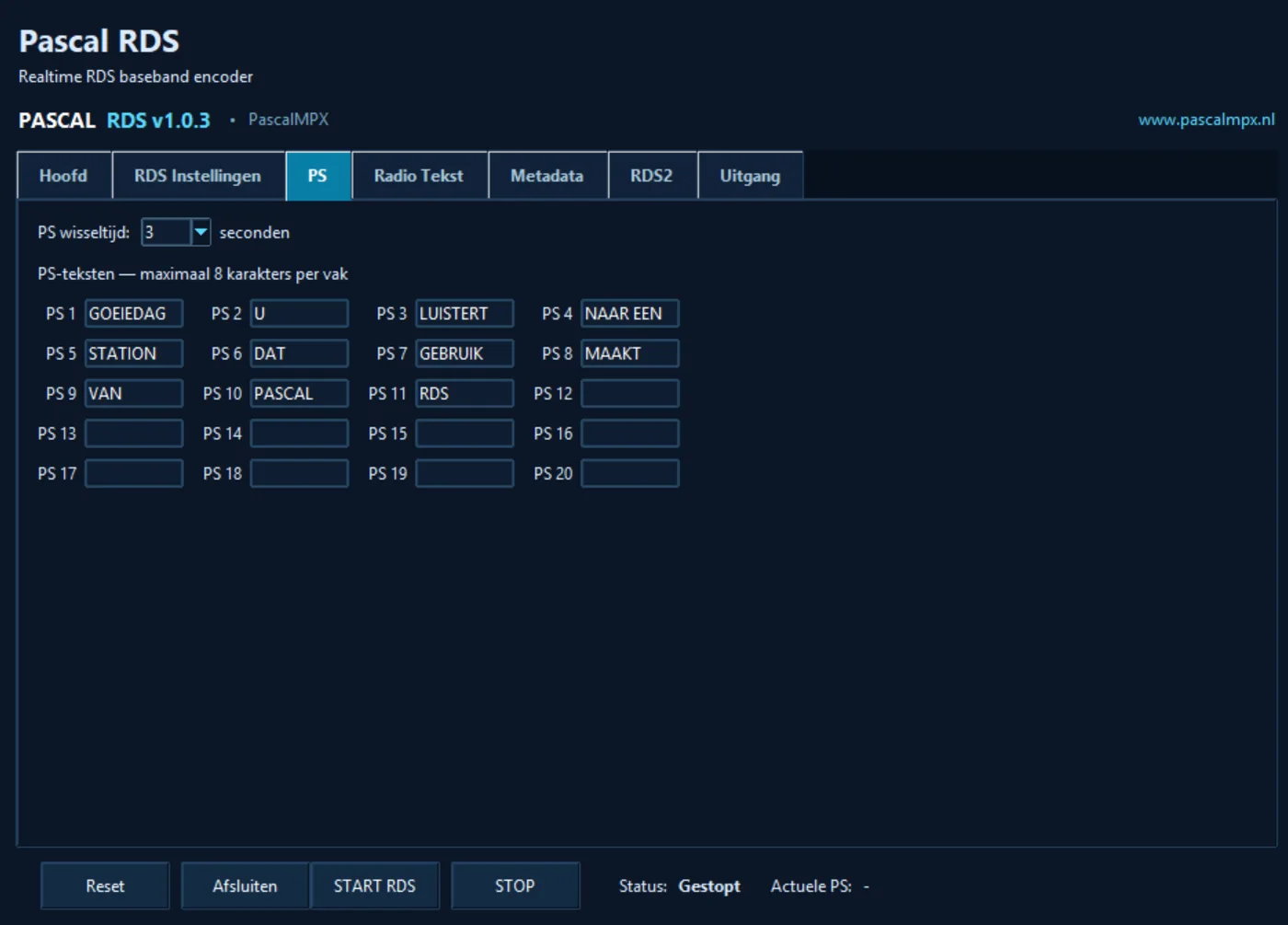Click the PascalMPX label in header
Viewport: 1288px width, 925px height.
tap(288, 120)
